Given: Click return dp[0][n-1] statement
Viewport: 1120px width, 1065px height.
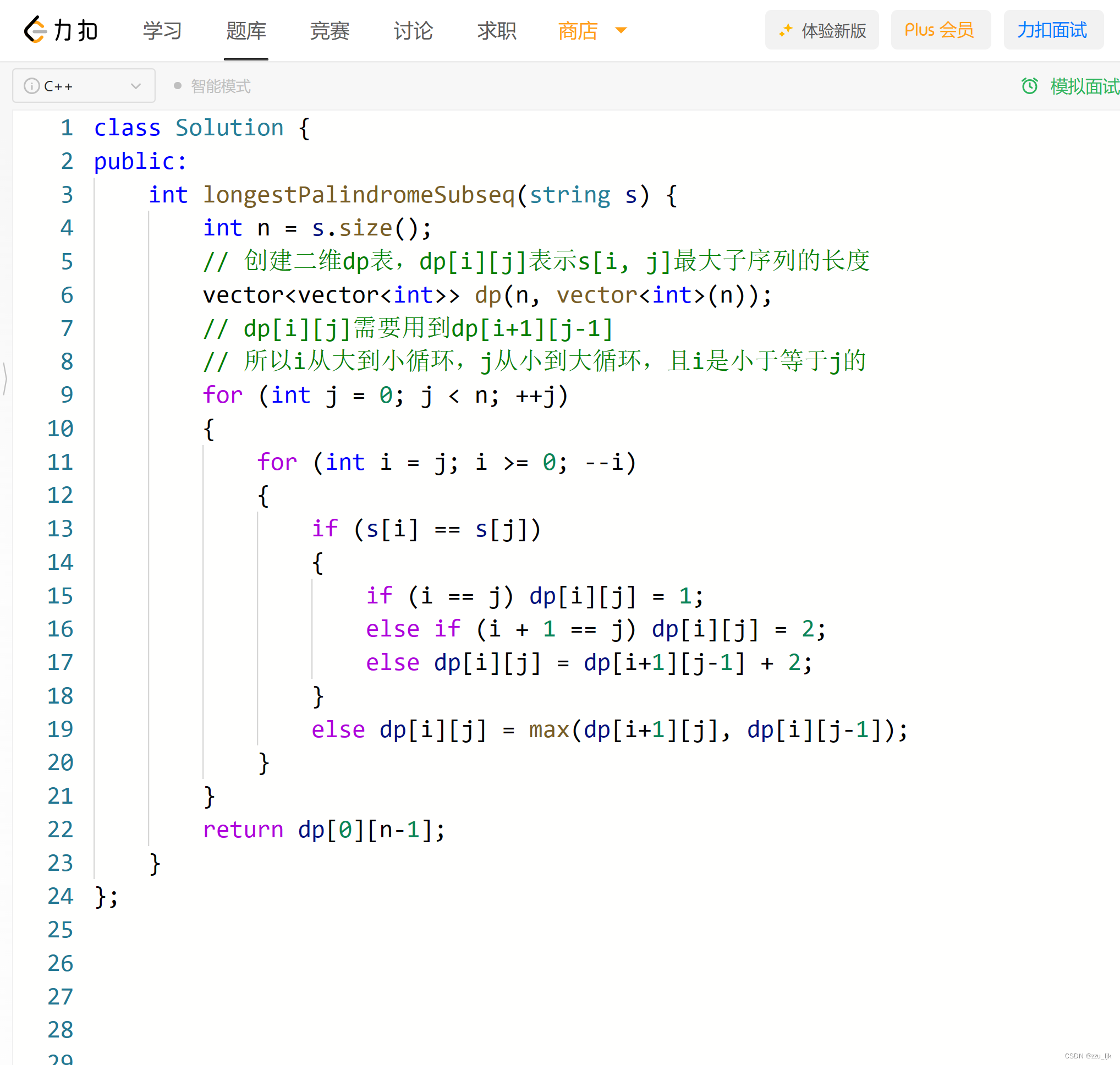Looking at the screenshot, I should point(324,830).
